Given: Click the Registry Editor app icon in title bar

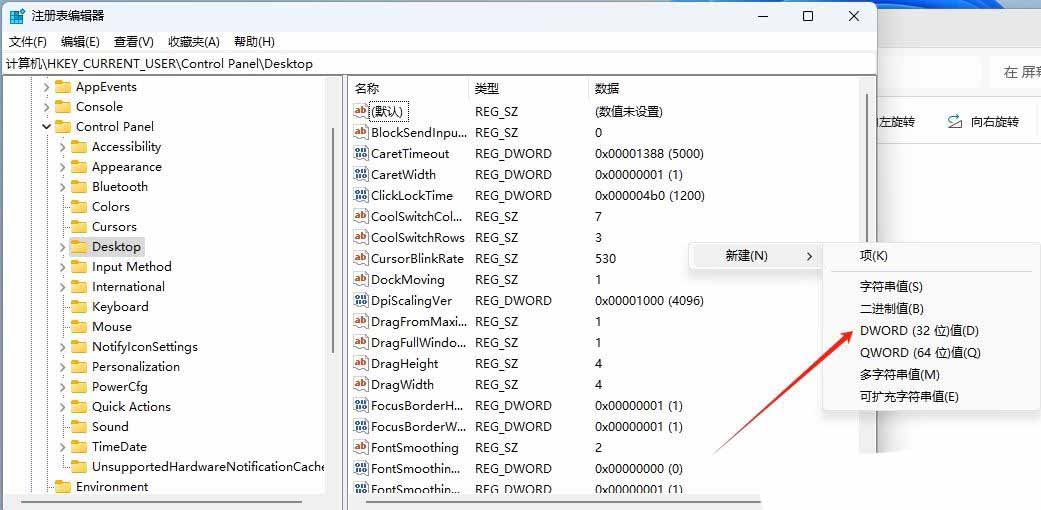Looking at the screenshot, I should tap(17, 16).
